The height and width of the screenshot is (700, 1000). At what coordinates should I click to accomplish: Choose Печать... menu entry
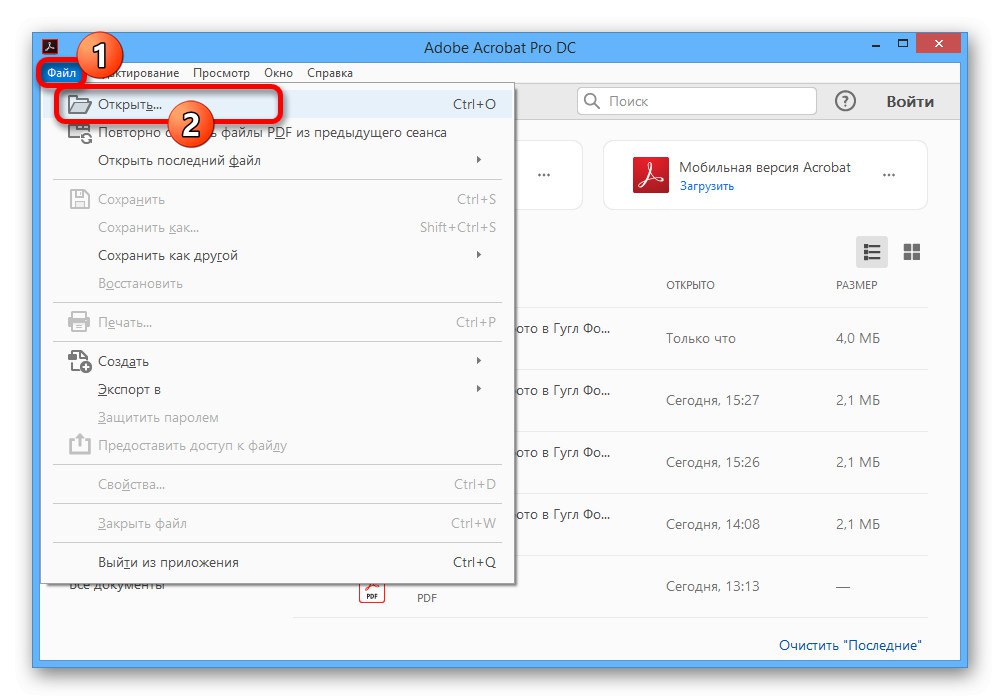coord(277,323)
